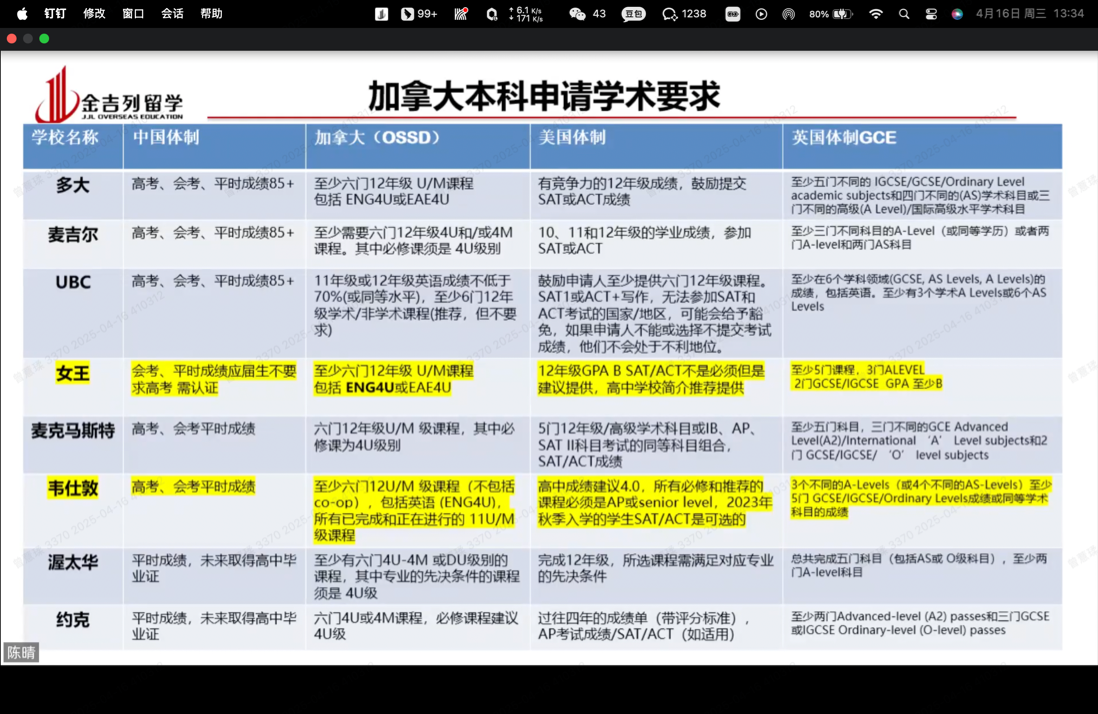Click the white rounded-square icon left of play icon

(x=732, y=13)
